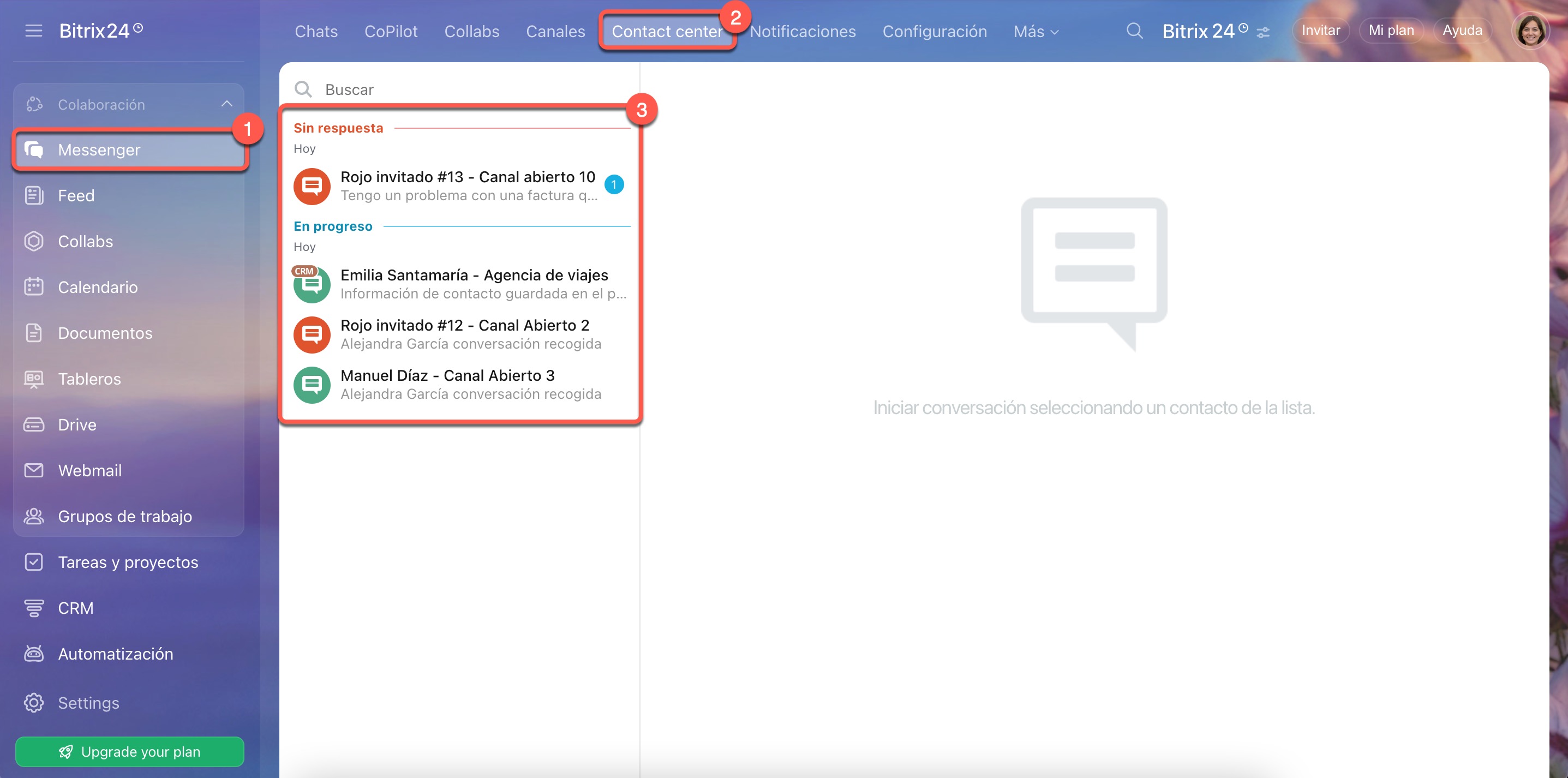Click the CRM funnel icon
This screenshot has height=778, width=1568.
[34, 608]
